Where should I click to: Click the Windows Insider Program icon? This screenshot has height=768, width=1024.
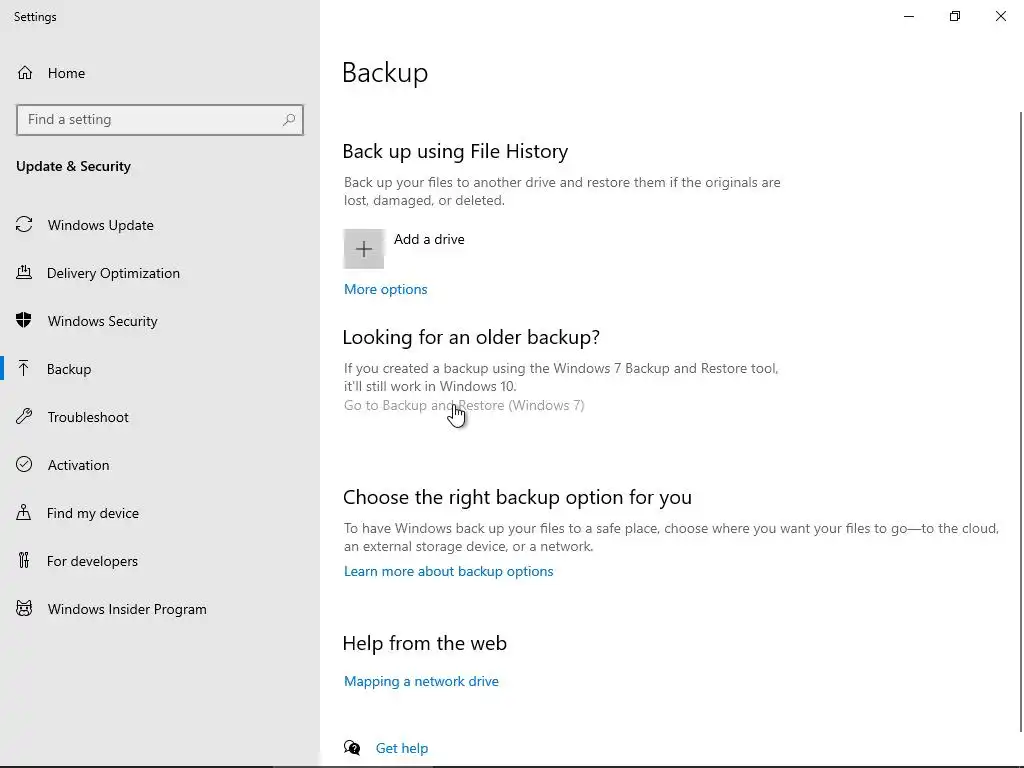coord(25,609)
